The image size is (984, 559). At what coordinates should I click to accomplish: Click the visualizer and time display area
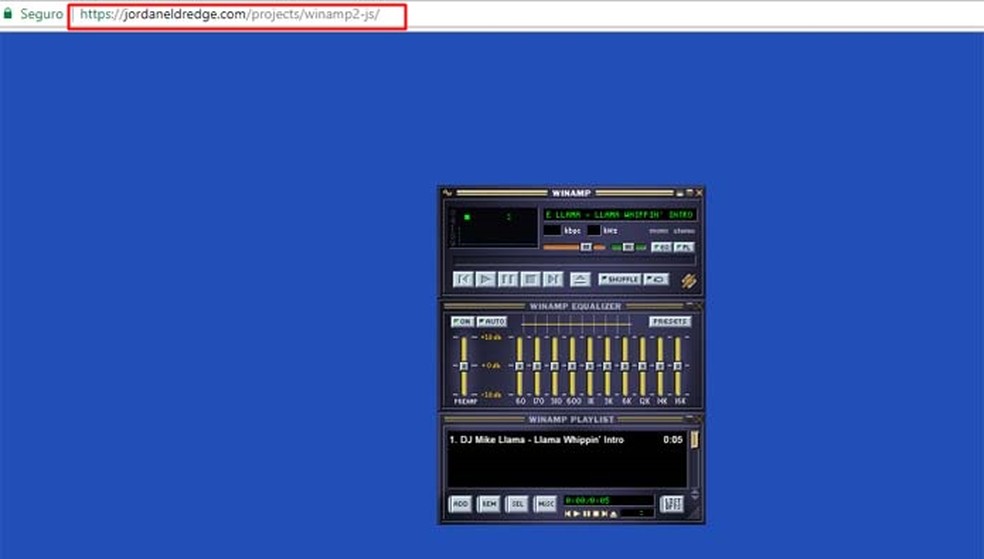(x=493, y=227)
